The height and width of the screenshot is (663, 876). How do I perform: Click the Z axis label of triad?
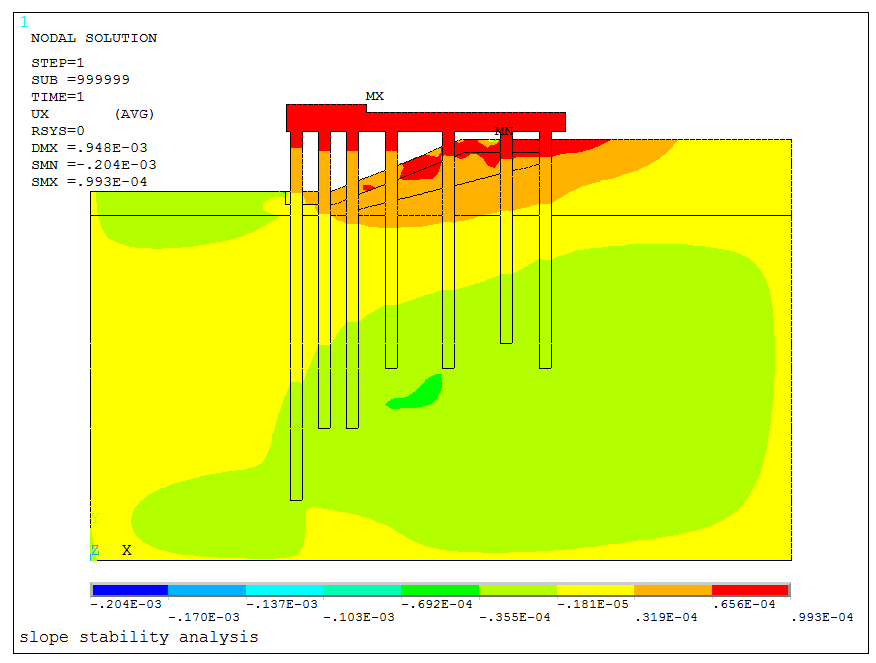[95, 550]
